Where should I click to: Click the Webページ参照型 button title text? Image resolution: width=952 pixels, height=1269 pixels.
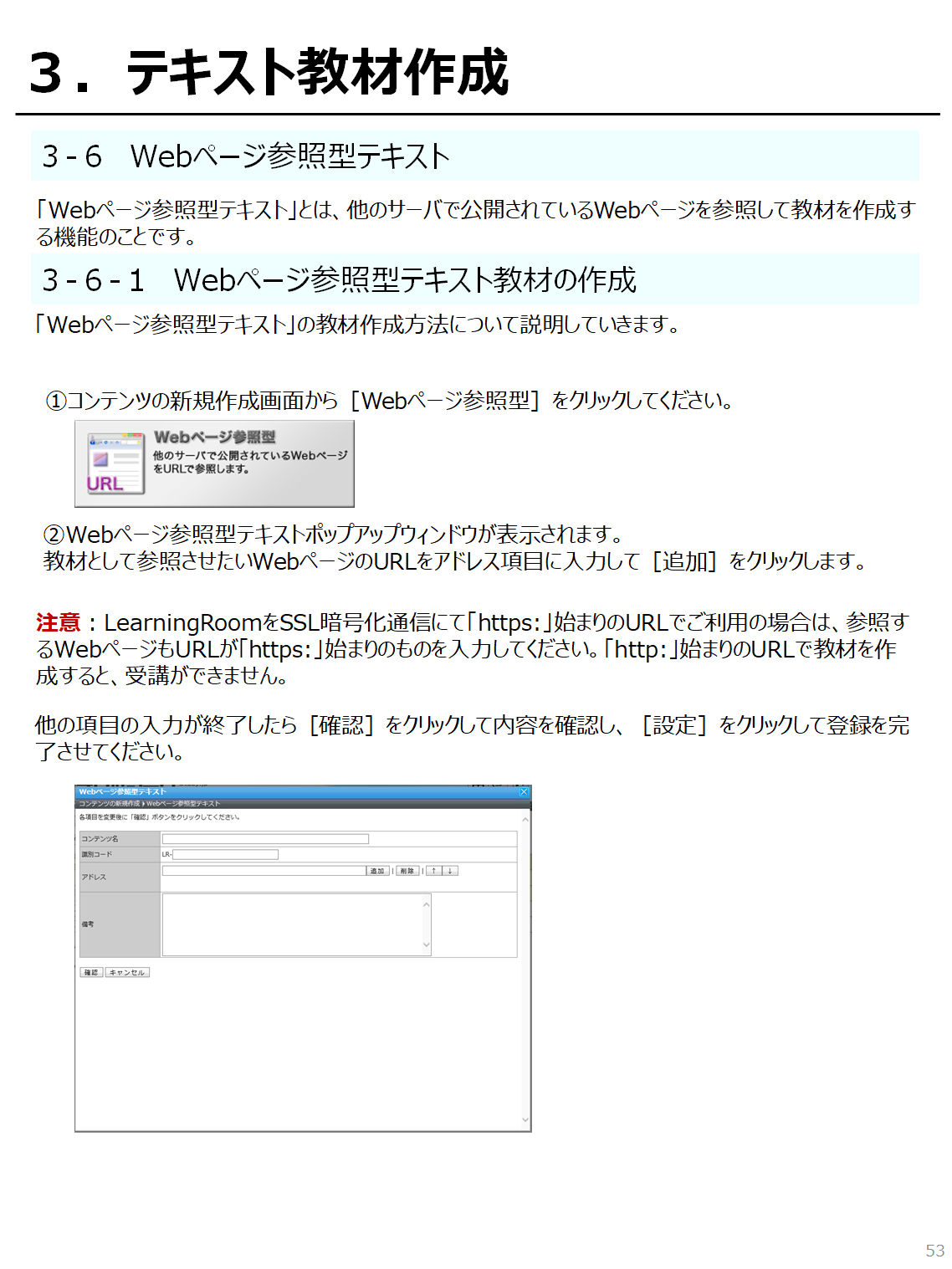[x=214, y=437]
